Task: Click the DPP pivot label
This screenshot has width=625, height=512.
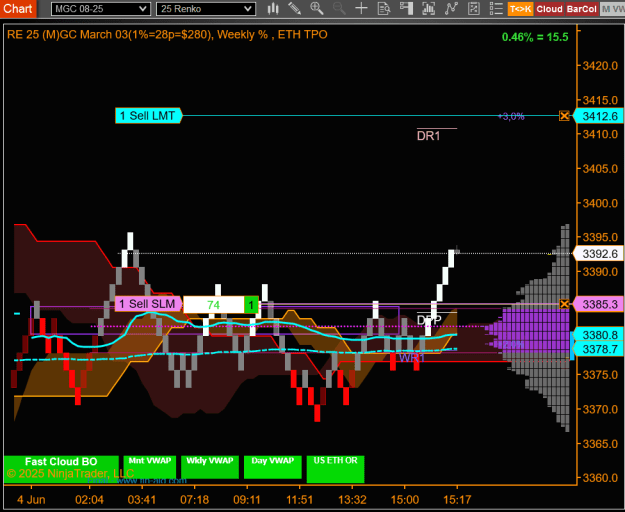Action: pos(429,320)
